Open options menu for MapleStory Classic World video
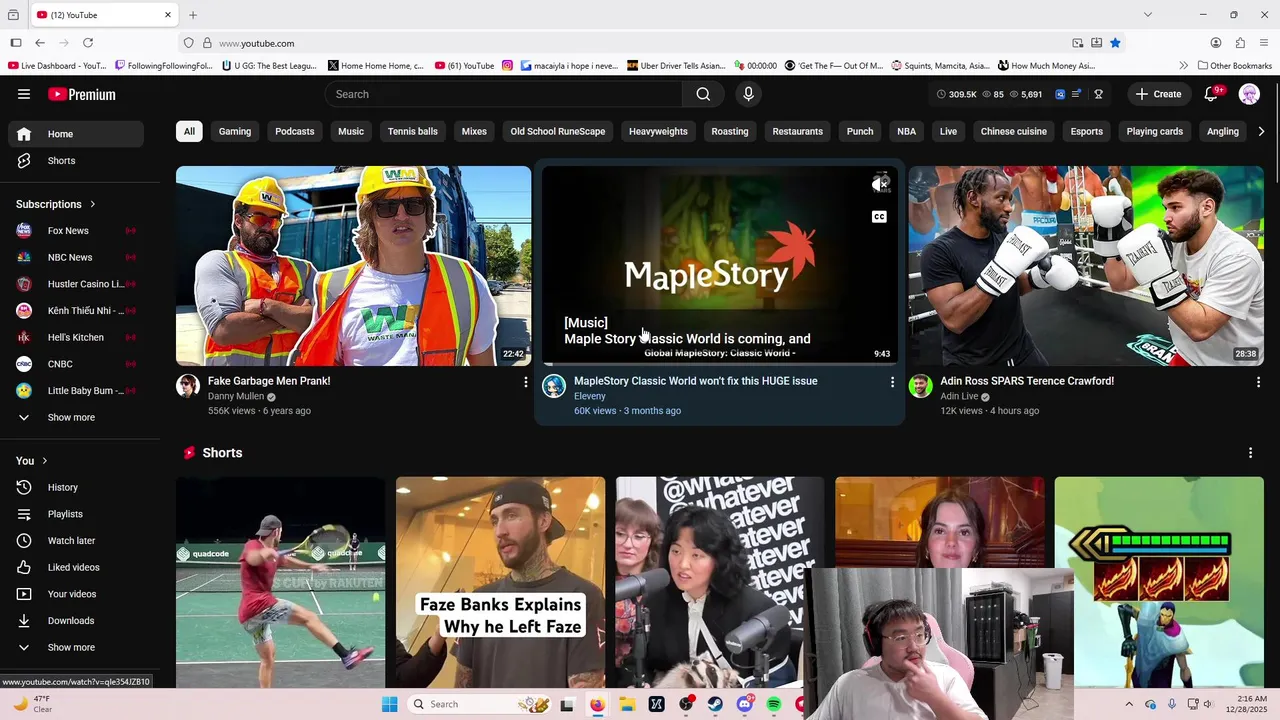Screen dimensions: 1280x720 892,382
